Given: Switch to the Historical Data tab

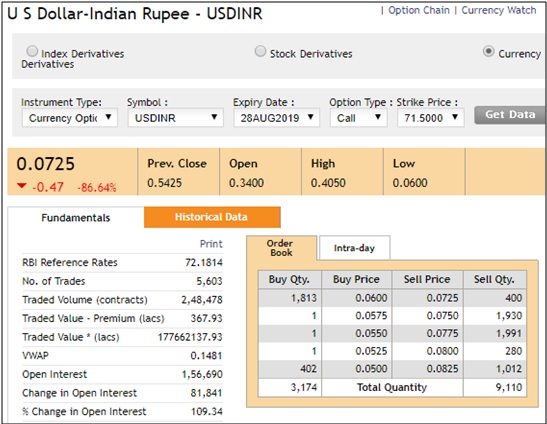Looking at the screenshot, I should (x=212, y=217).
